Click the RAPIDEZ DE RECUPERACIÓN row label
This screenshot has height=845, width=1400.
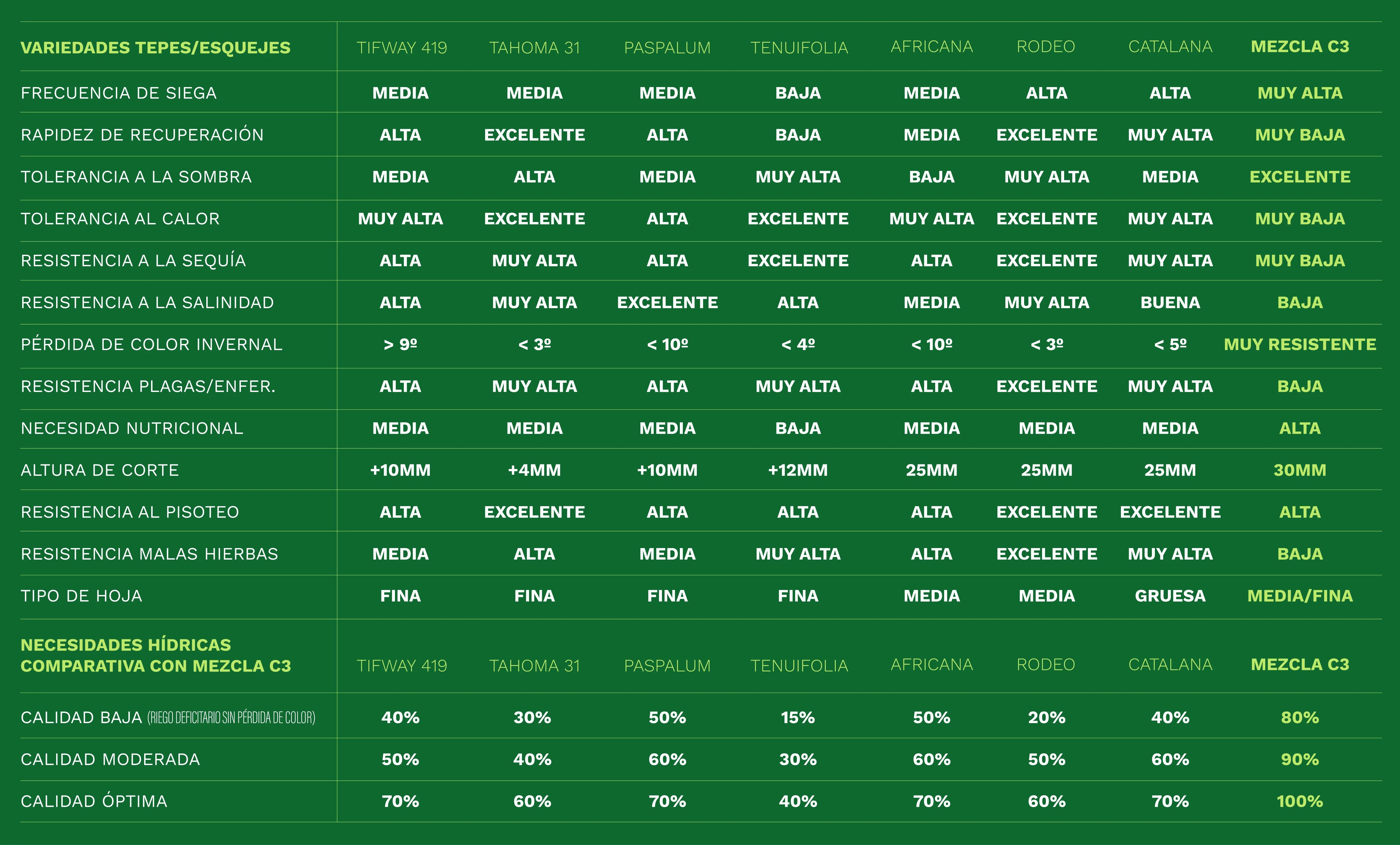(142, 135)
